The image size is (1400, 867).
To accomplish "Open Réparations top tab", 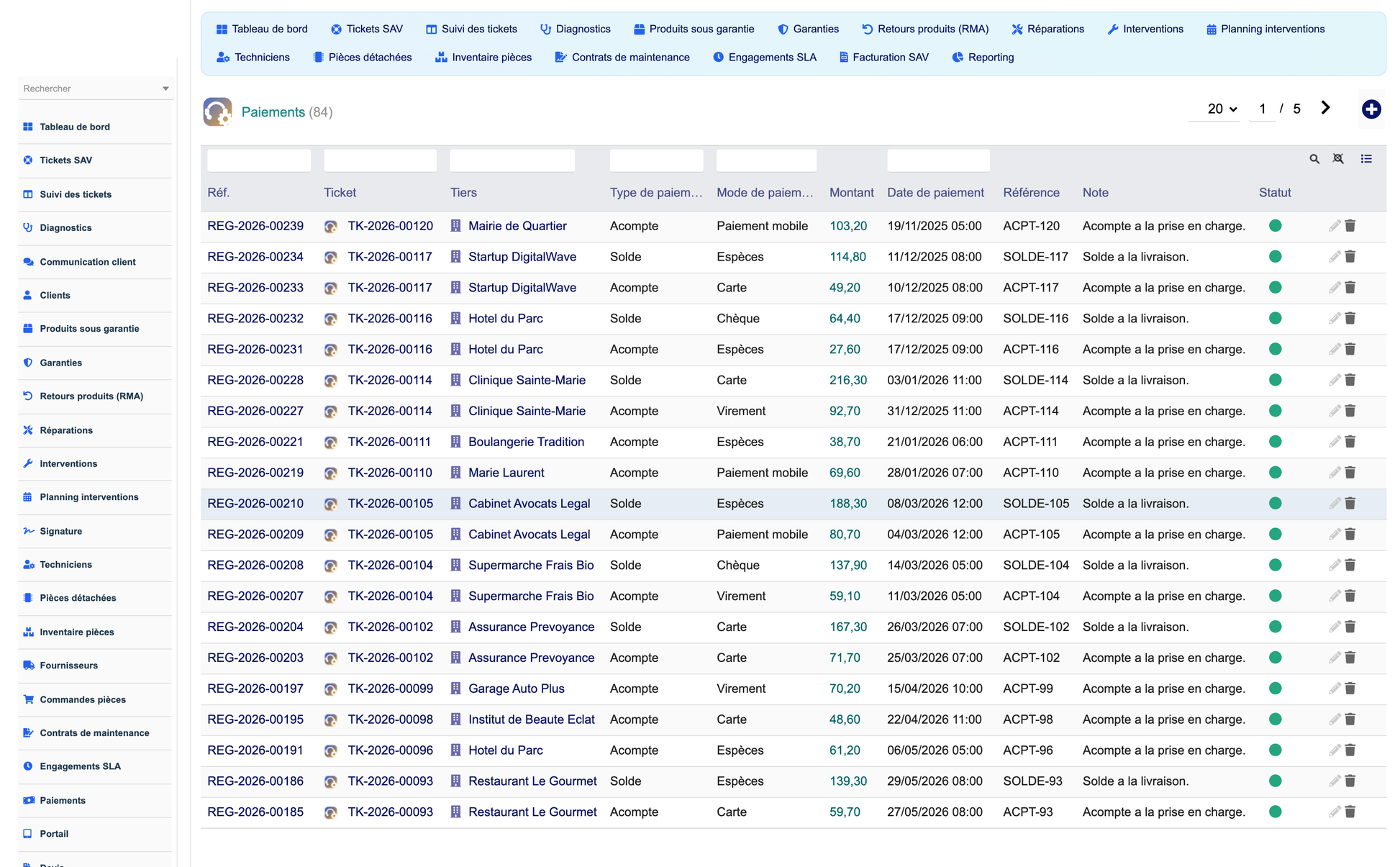I will pyautogui.click(x=1047, y=29).
